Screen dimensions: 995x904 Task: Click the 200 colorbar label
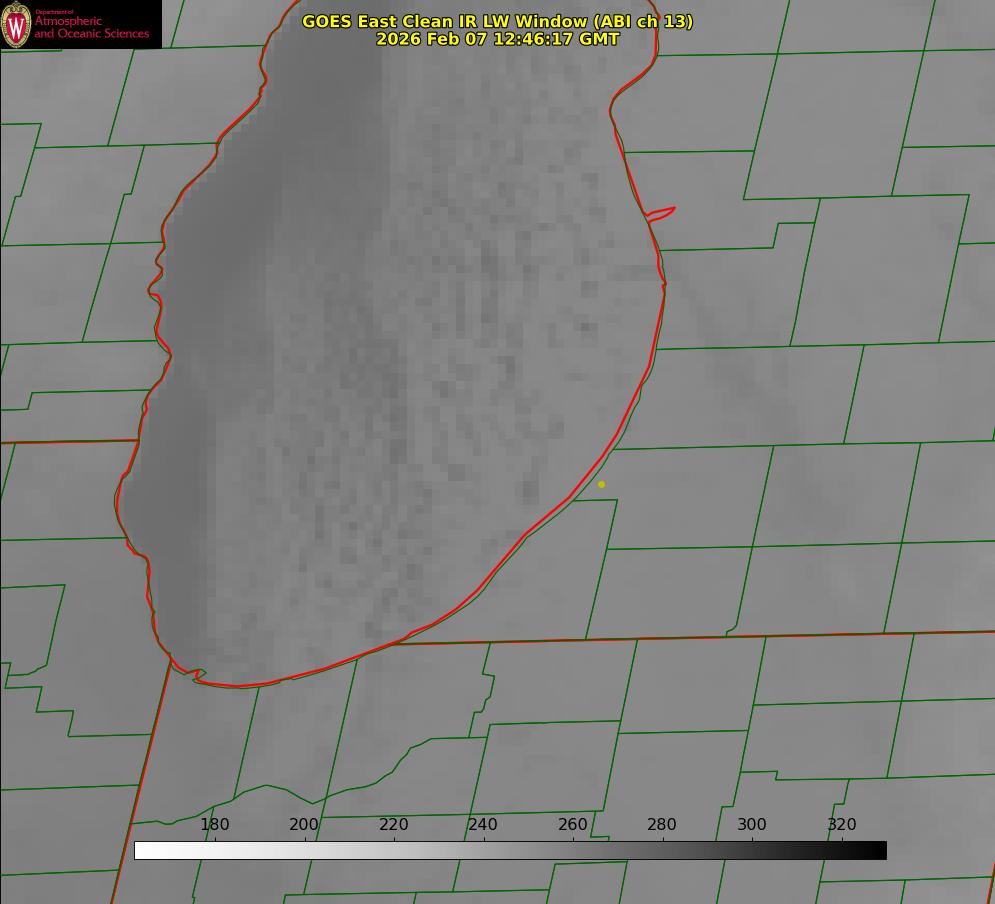[x=304, y=824]
